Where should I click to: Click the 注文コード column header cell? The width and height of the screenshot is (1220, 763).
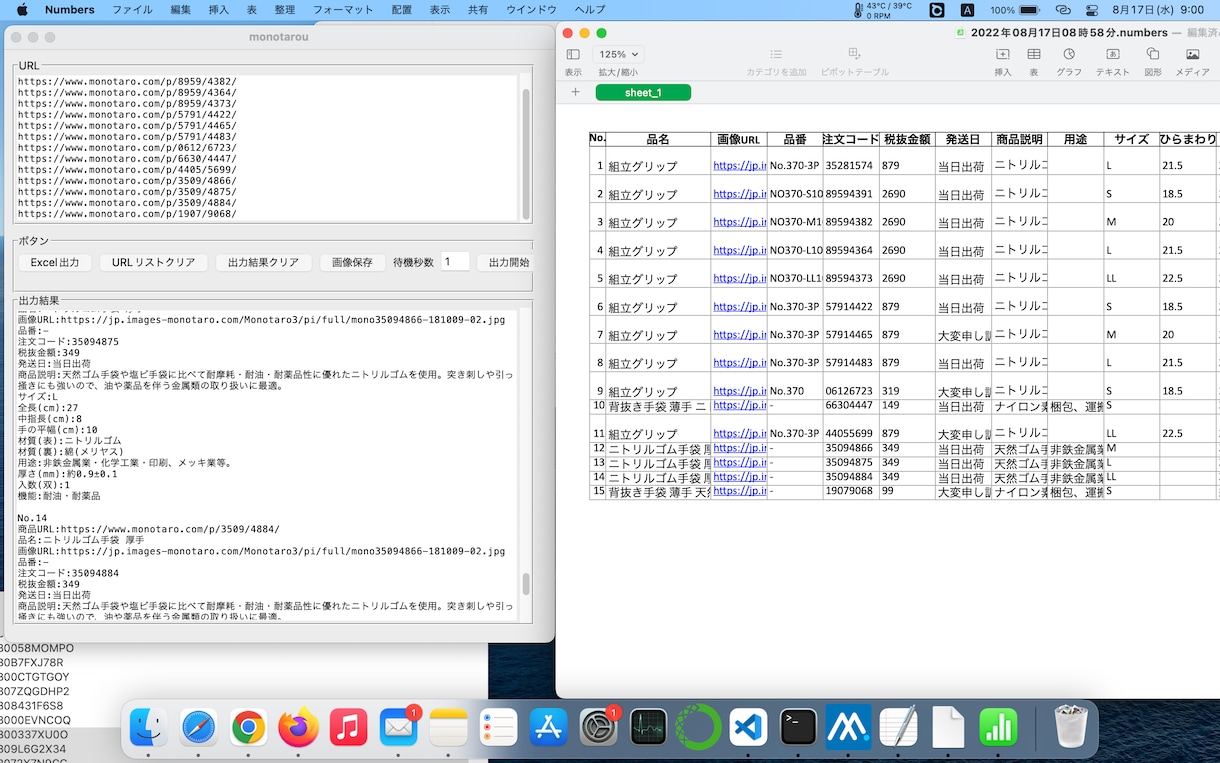(851, 139)
